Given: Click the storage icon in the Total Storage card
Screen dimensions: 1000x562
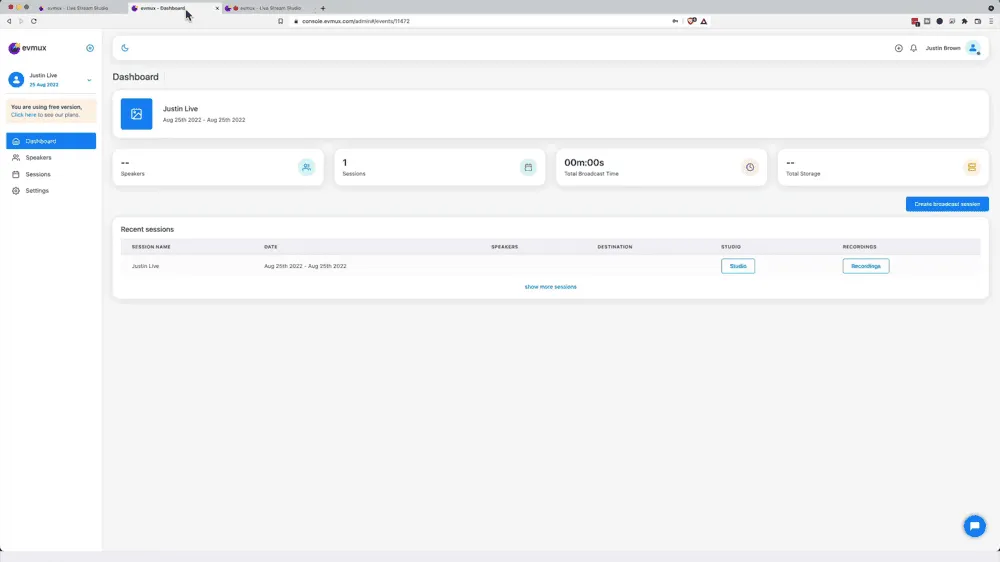Looking at the screenshot, I should (971, 167).
